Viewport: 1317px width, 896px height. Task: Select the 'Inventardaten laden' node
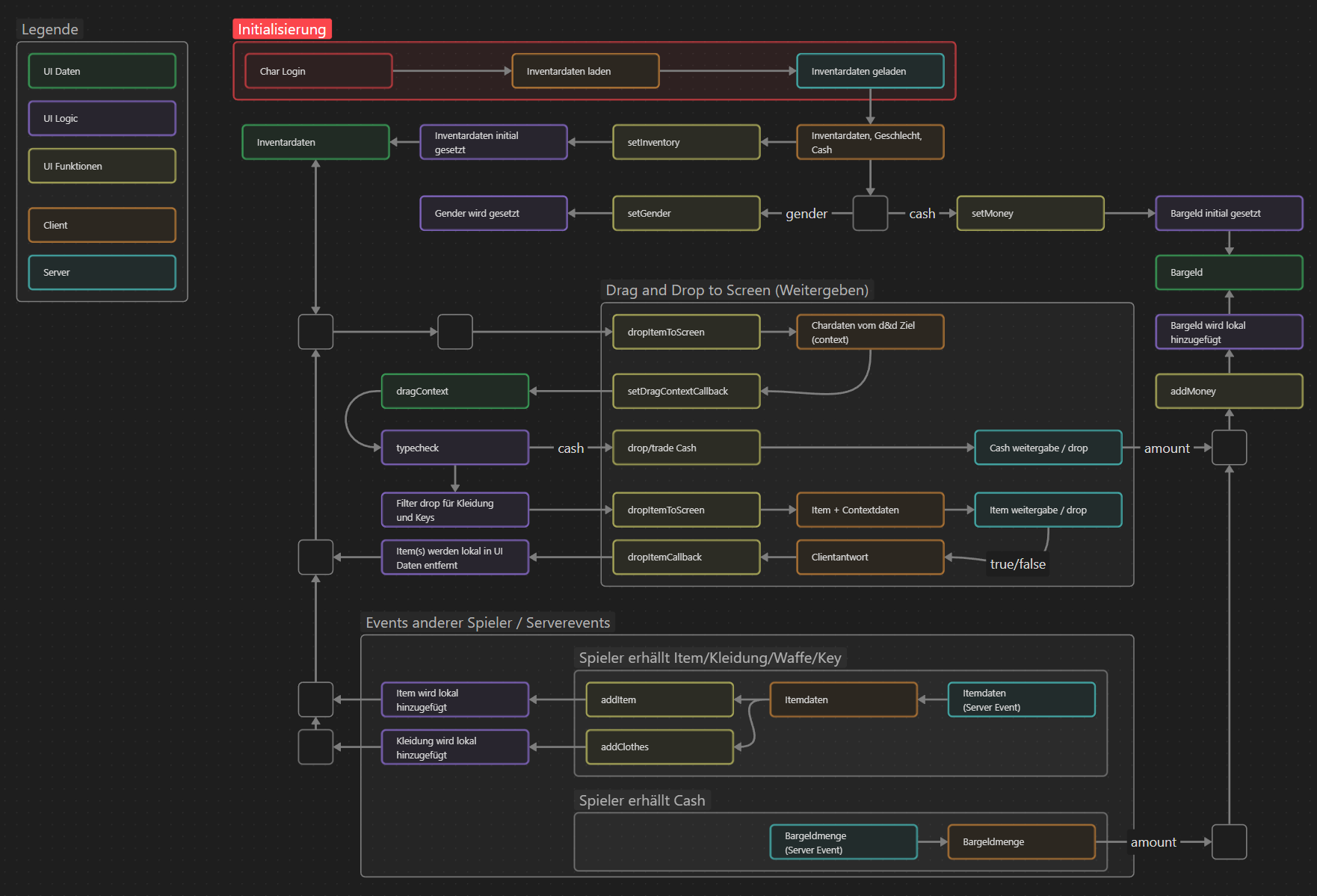click(x=585, y=71)
